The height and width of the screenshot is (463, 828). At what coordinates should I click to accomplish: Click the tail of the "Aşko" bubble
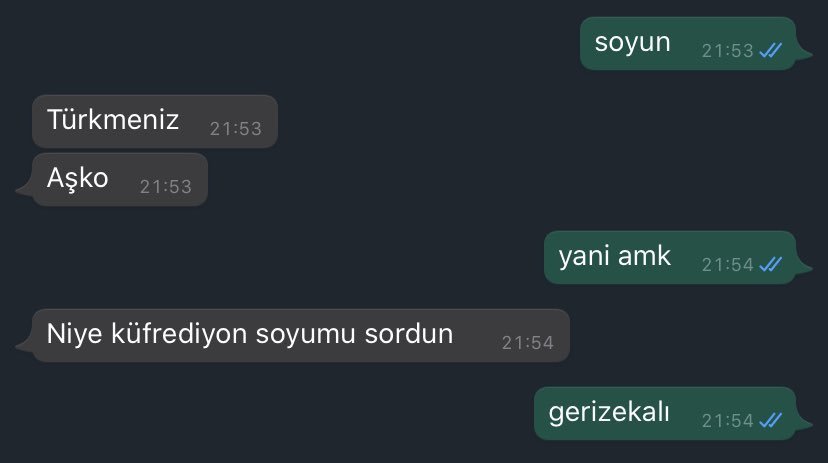pyautogui.click(x=25, y=190)
